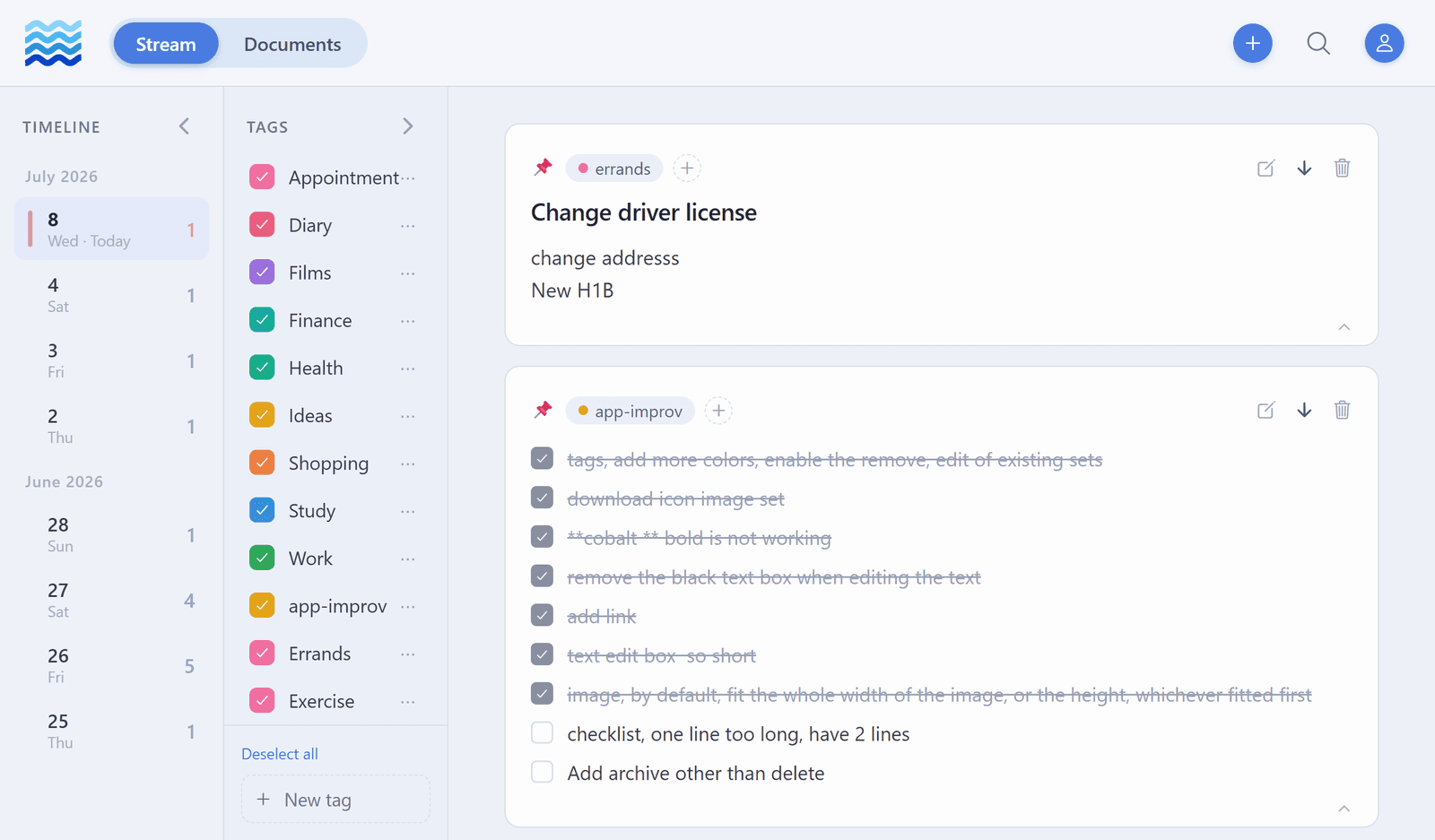Click the Exercise tag label
The image size is (1435, 840).
[x=321, y=702]
